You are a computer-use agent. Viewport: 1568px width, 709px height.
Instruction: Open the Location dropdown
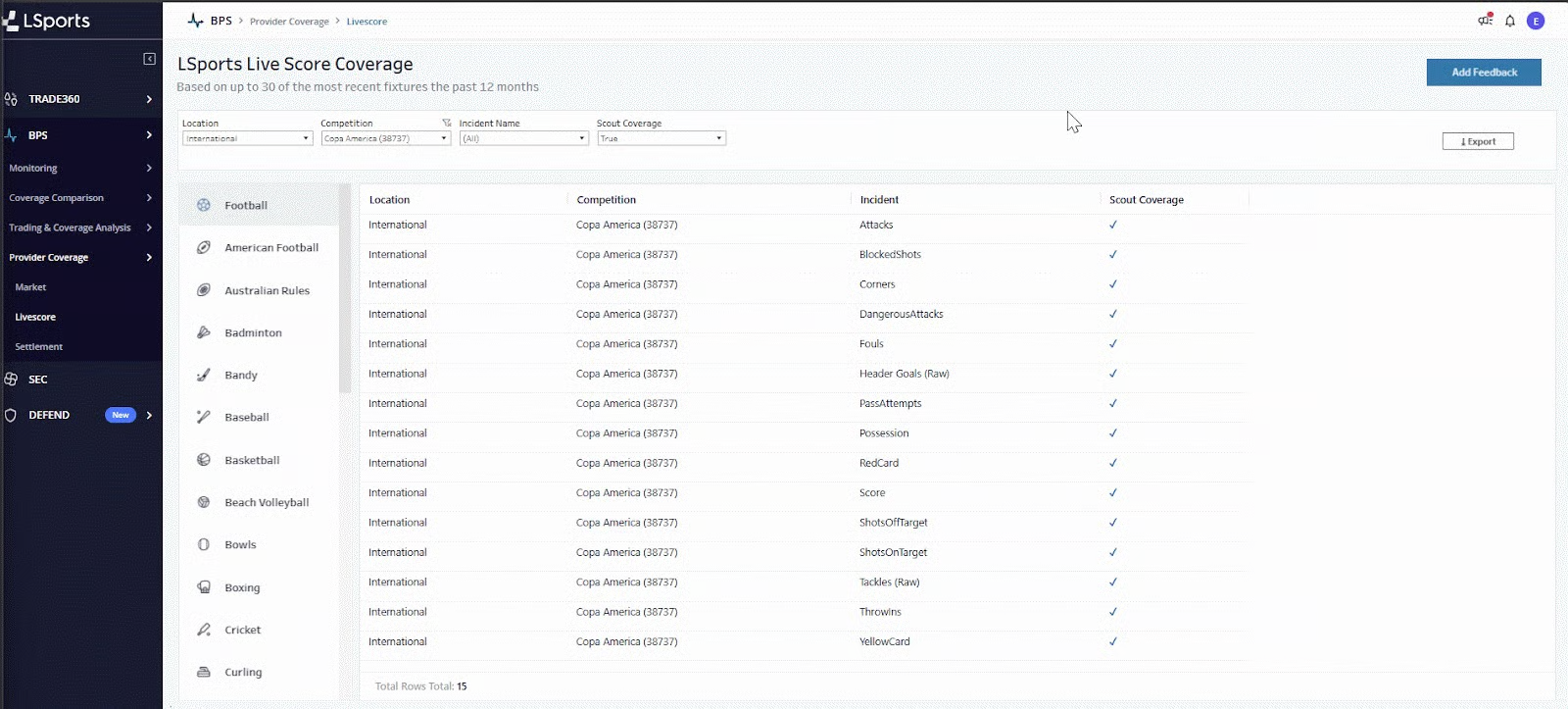tap(247, 138)
